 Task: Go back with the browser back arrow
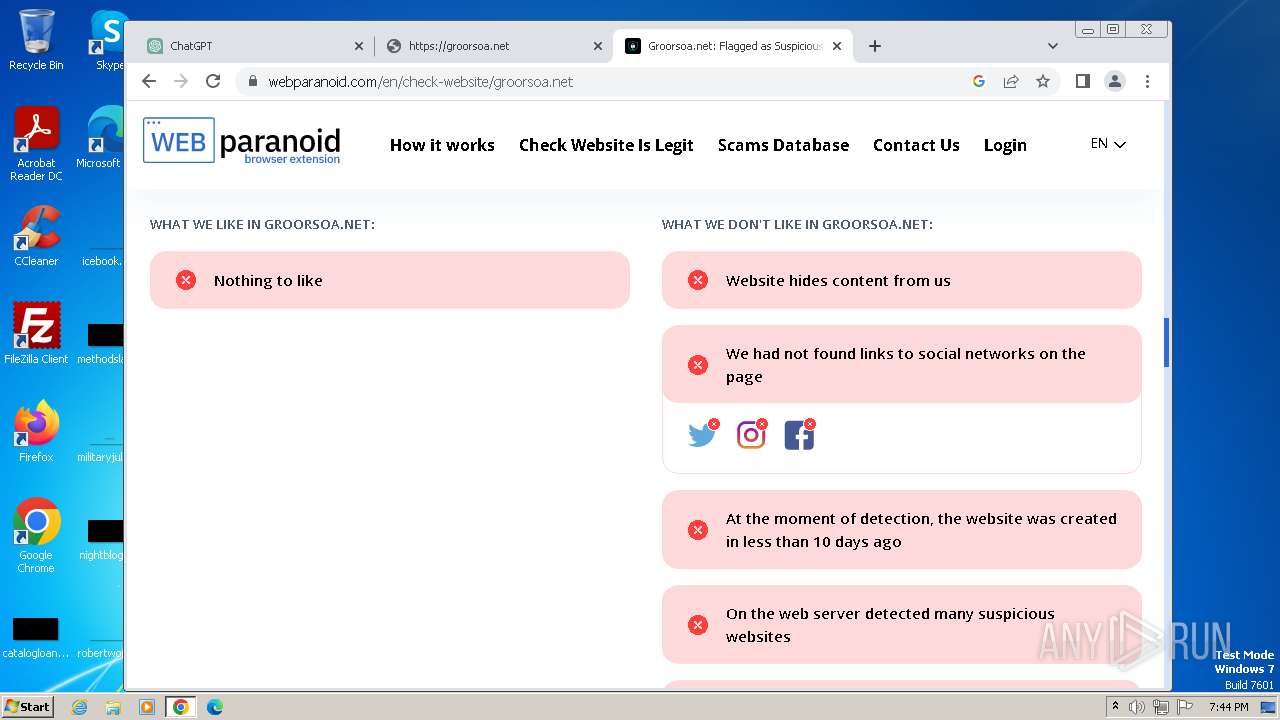click(149, 81)
